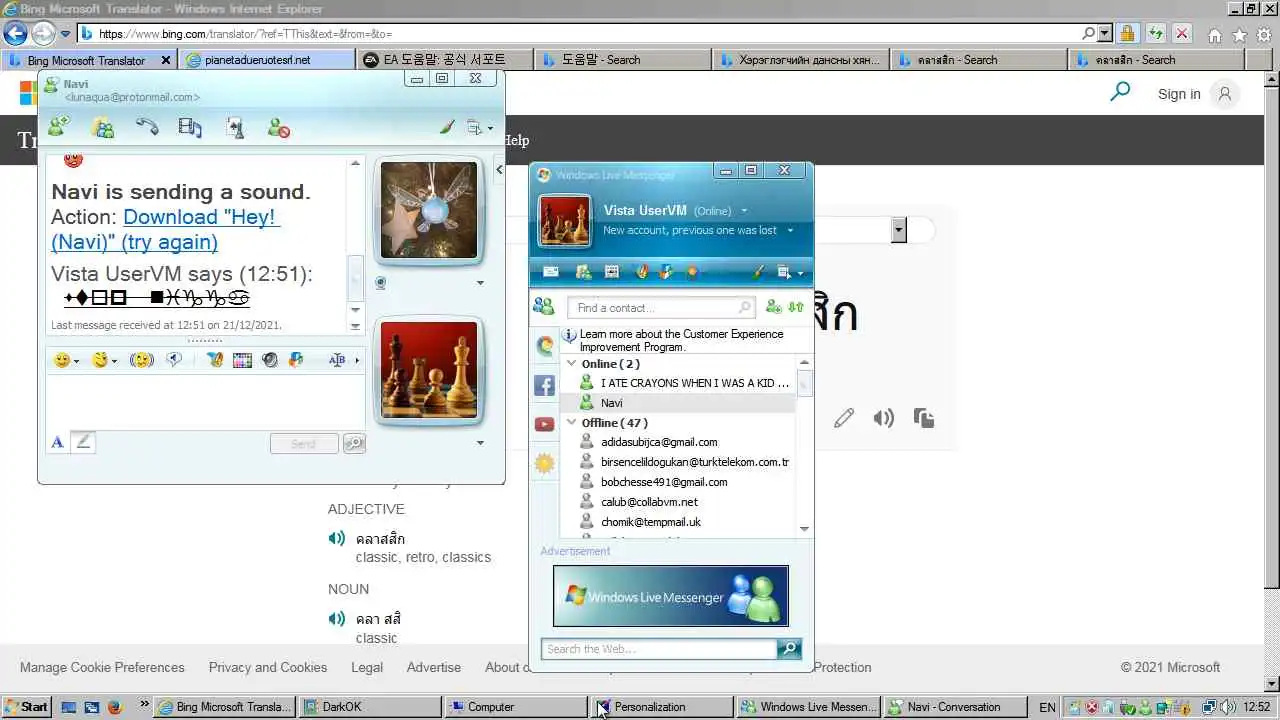This screenshot has height=720, width=1280.
Task: Click the pencil edit icon in translator
Action: (844, 418)
